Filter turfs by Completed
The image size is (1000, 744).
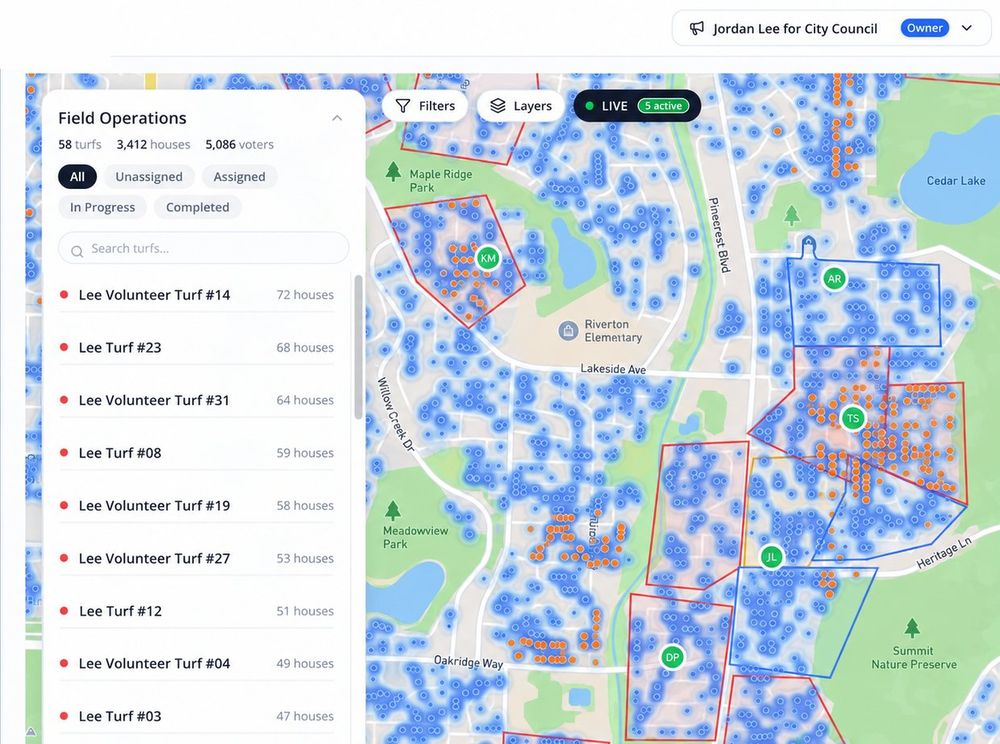click(x=198, y=207)
